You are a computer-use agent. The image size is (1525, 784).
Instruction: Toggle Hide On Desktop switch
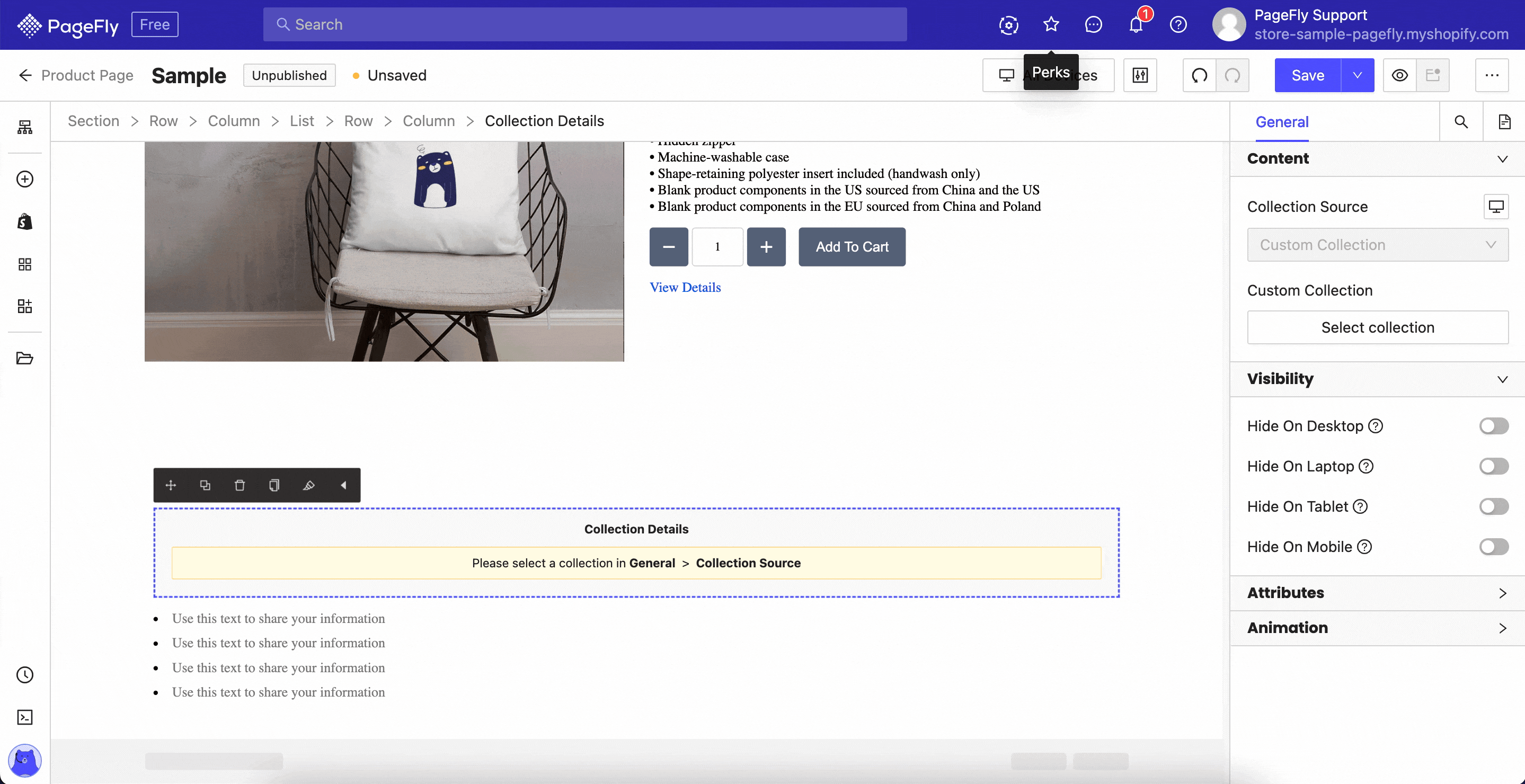click(1494, 426)
